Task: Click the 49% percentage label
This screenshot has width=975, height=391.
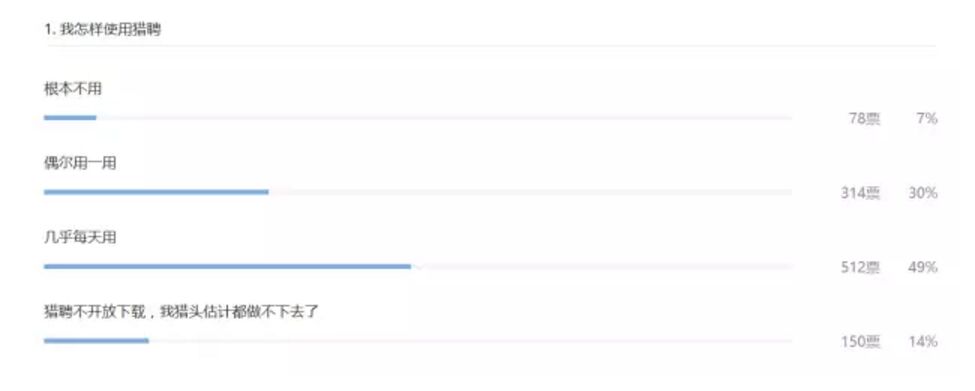Action: pos(923,267)
